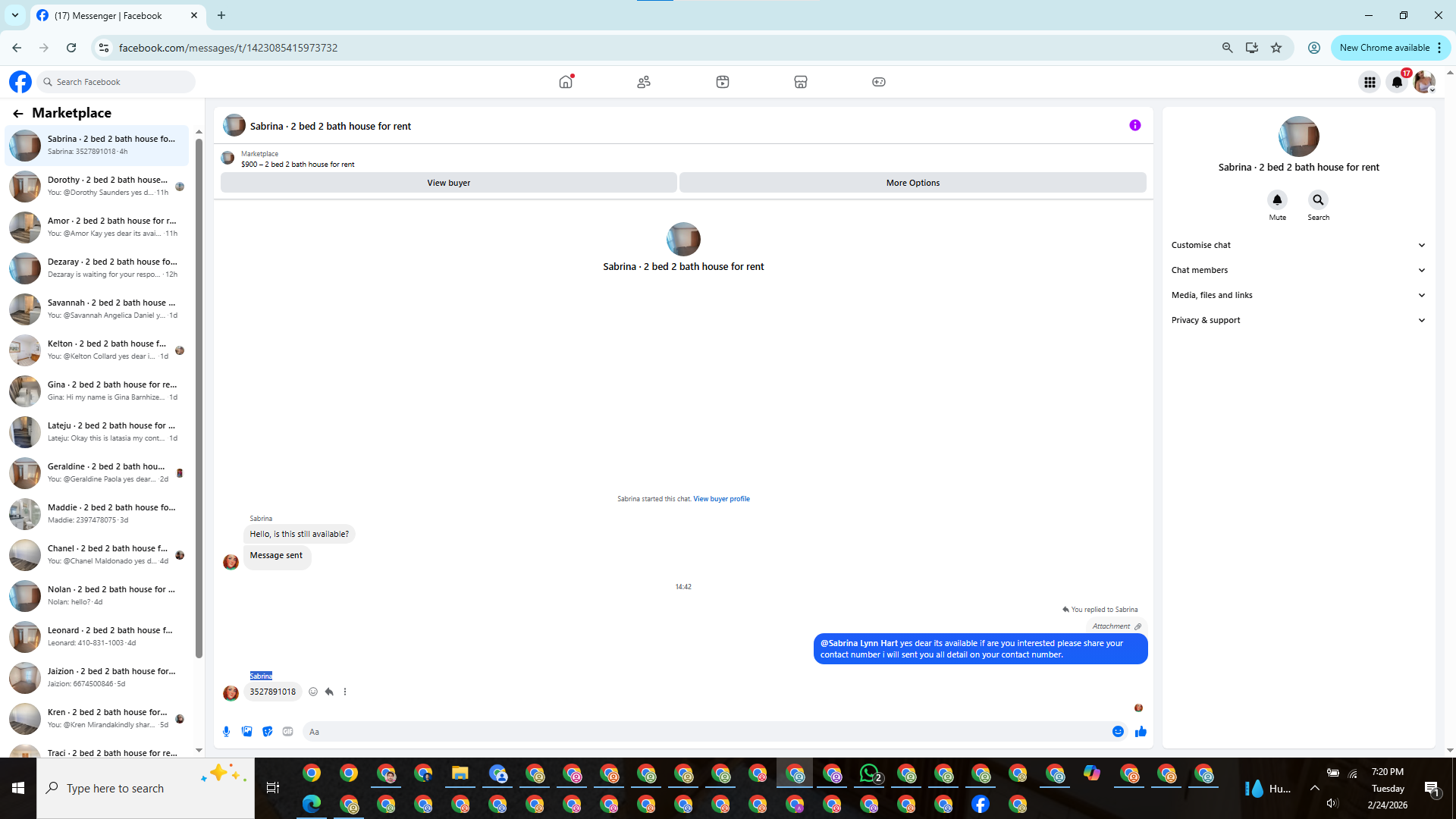The image size is (1456, 819).
Task: Open View buyer profile link
Action: (721, 499)
